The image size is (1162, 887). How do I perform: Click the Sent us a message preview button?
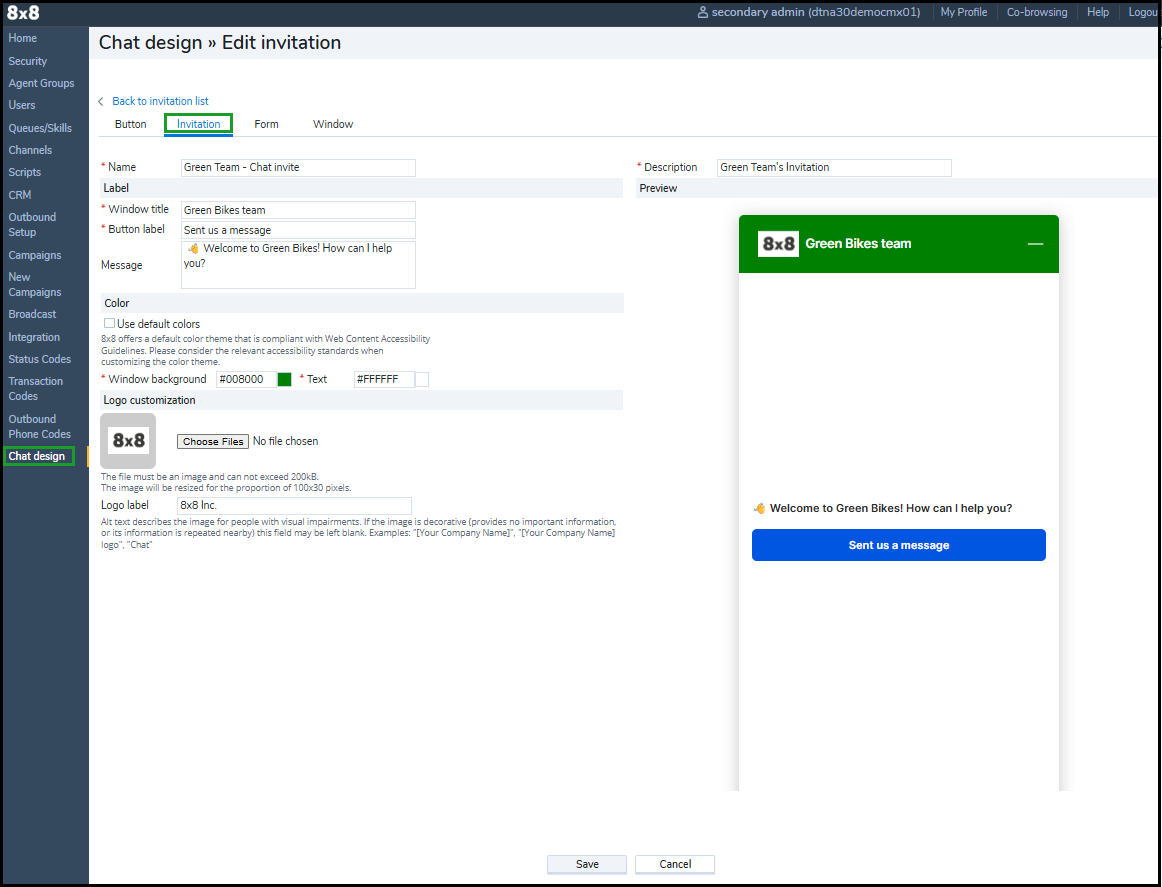898,545
